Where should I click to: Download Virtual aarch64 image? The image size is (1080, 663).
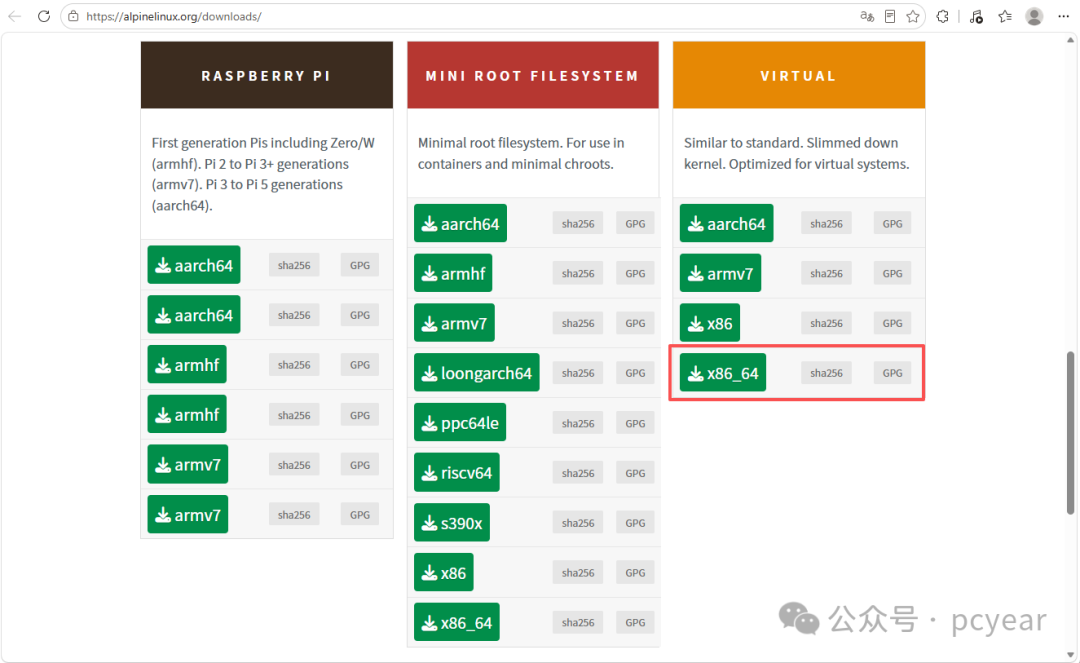727,223
